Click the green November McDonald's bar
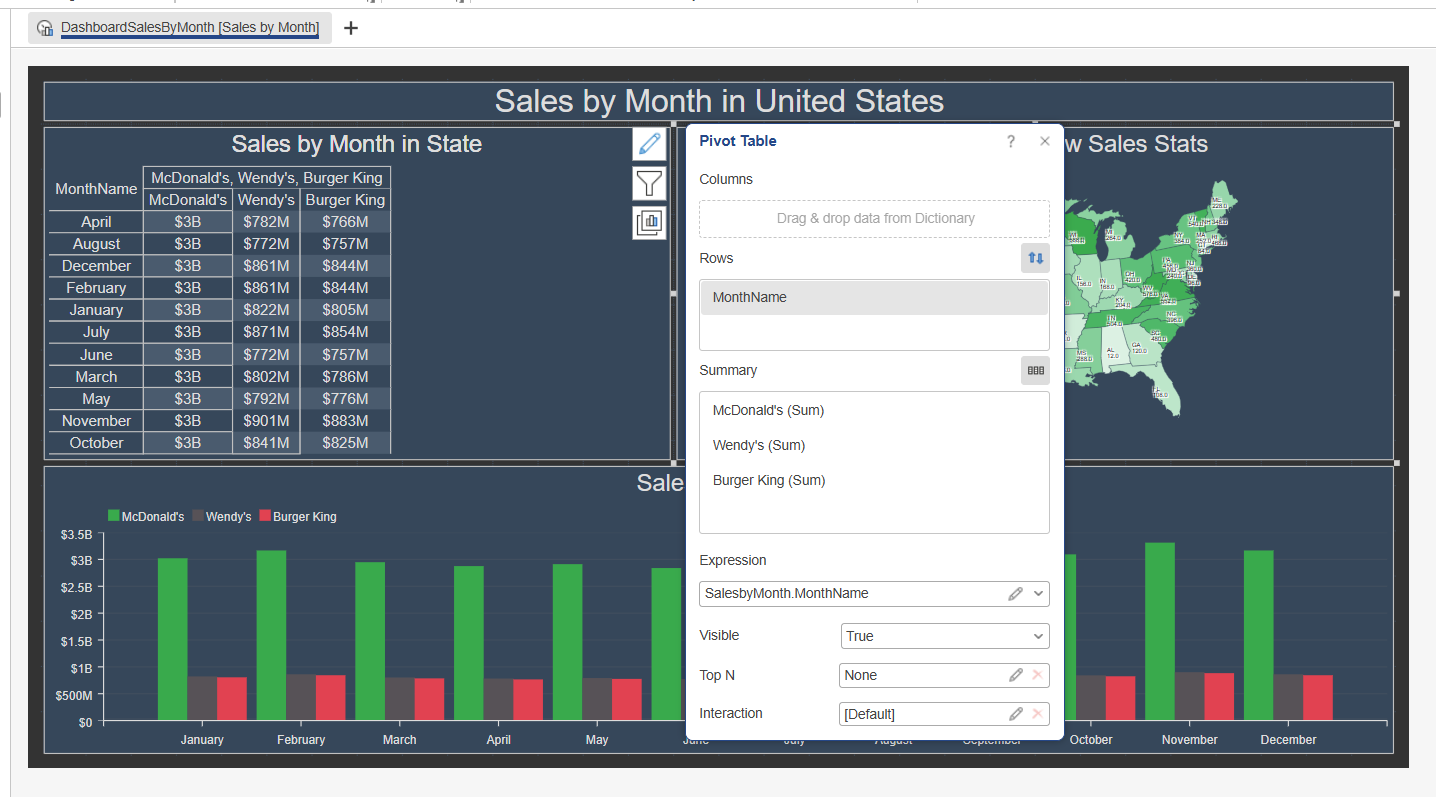The width and height of the screenshot is (1436, 797). point(1160,631)
